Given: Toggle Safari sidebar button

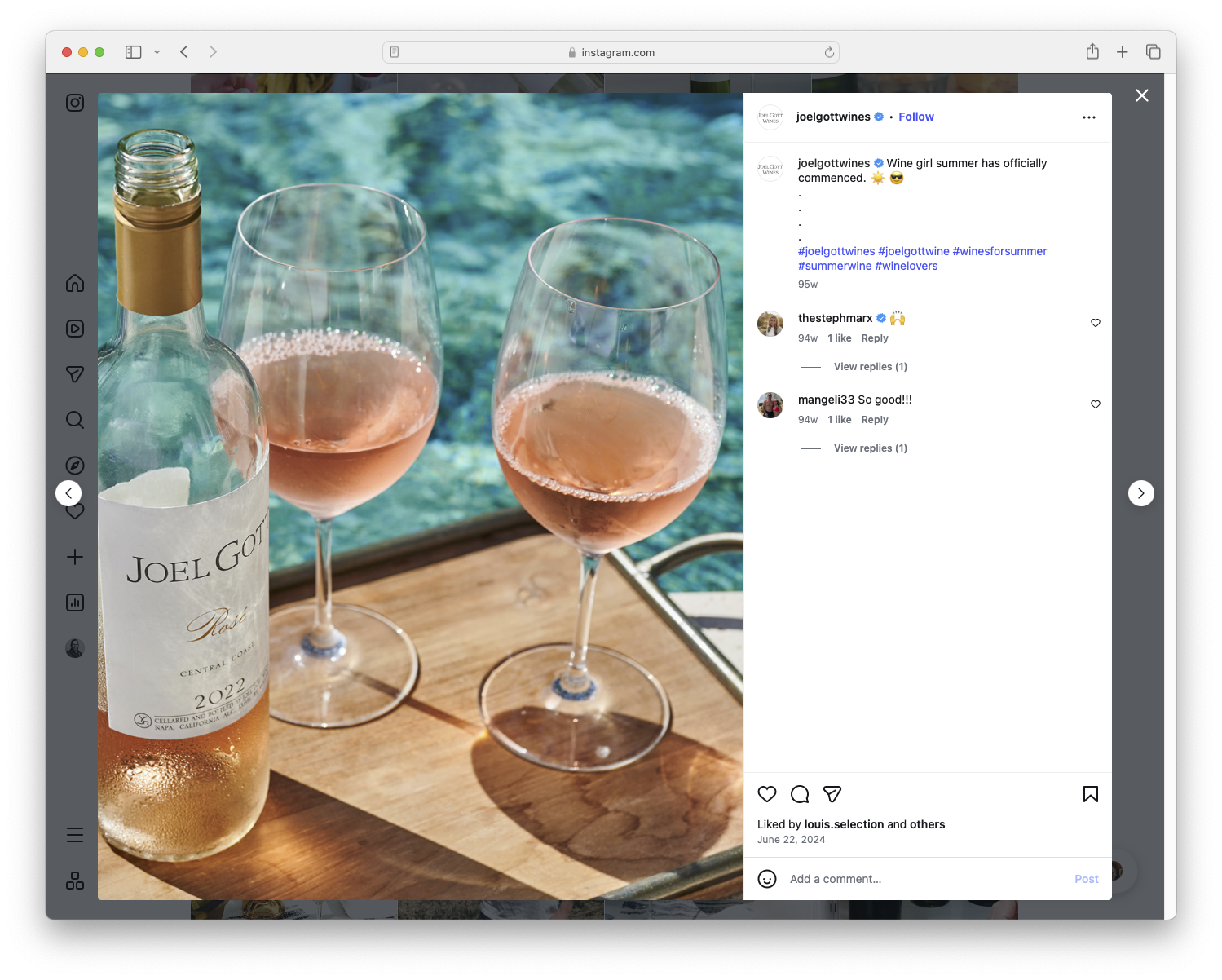Looking at the screenshot, I should tap(134, 52).
